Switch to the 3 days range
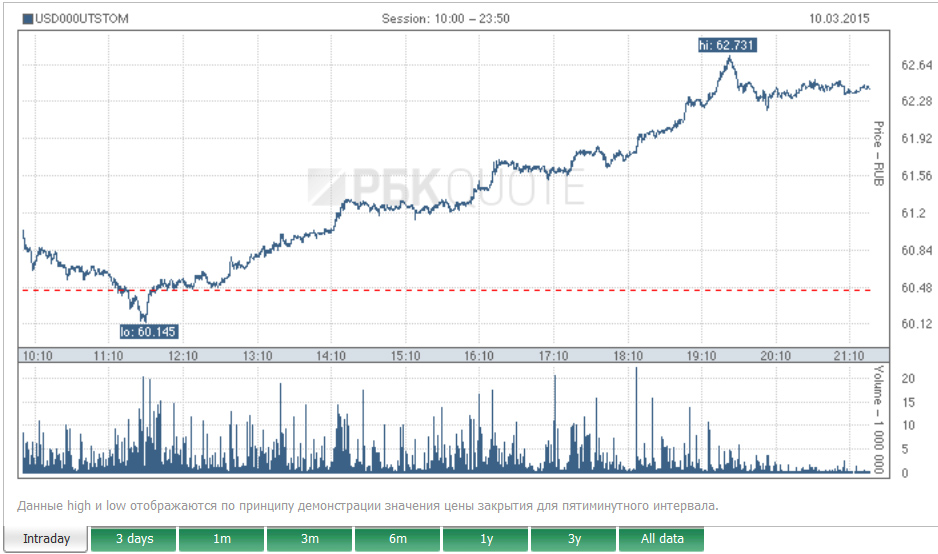Image resolution: width=938 pixels, height=554 pixels. [x=134, y=539]
